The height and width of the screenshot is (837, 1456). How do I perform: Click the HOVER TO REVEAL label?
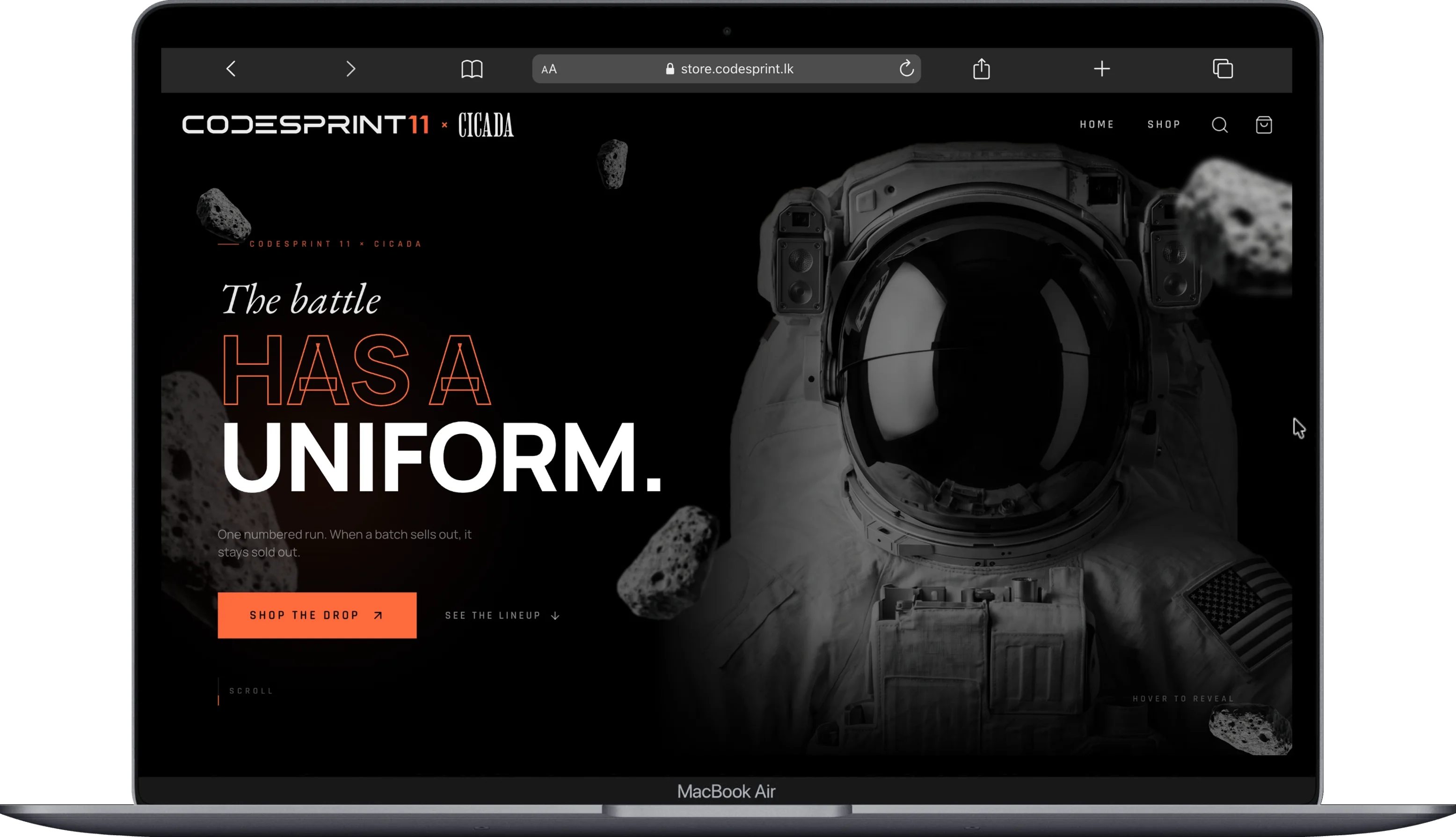click(1183, 699)
